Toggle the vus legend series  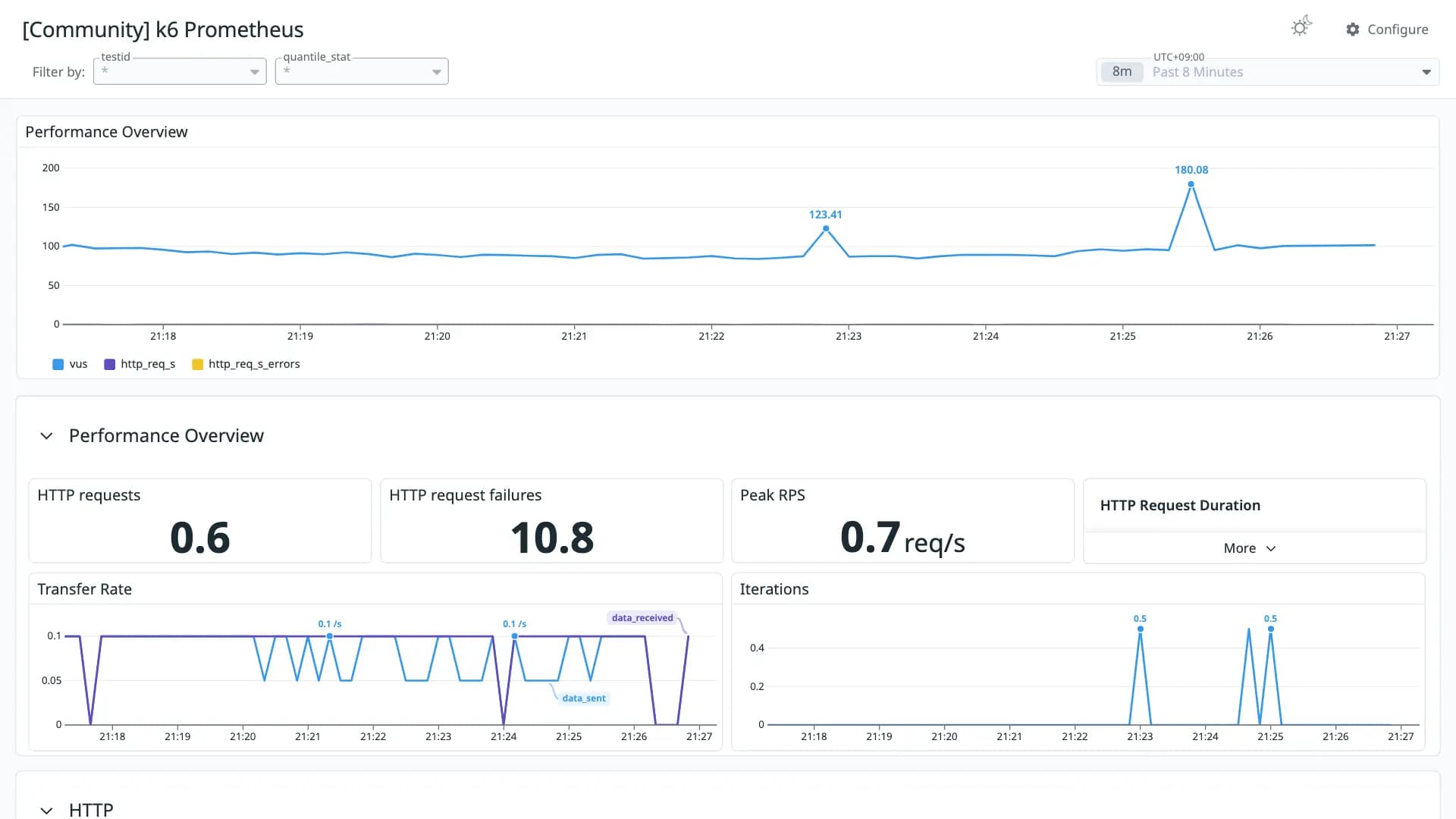pyautogui.click(x=70, y=364)
